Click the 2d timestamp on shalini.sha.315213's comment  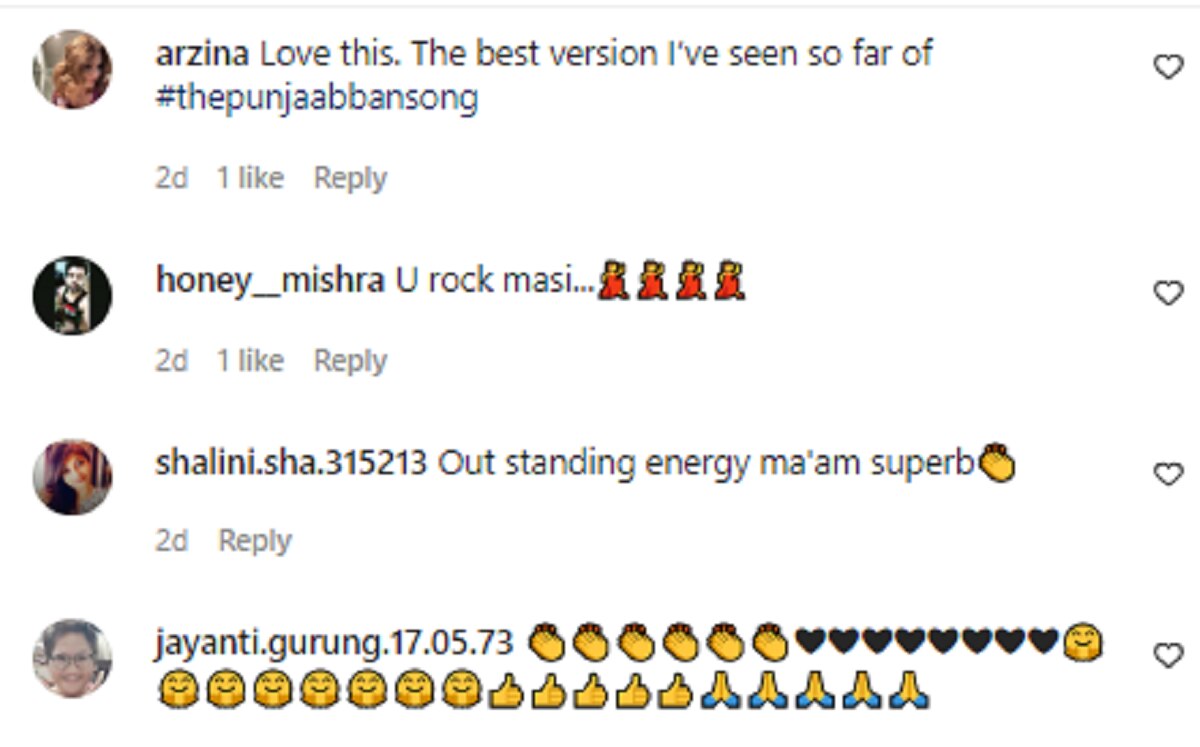click(171, 541)
